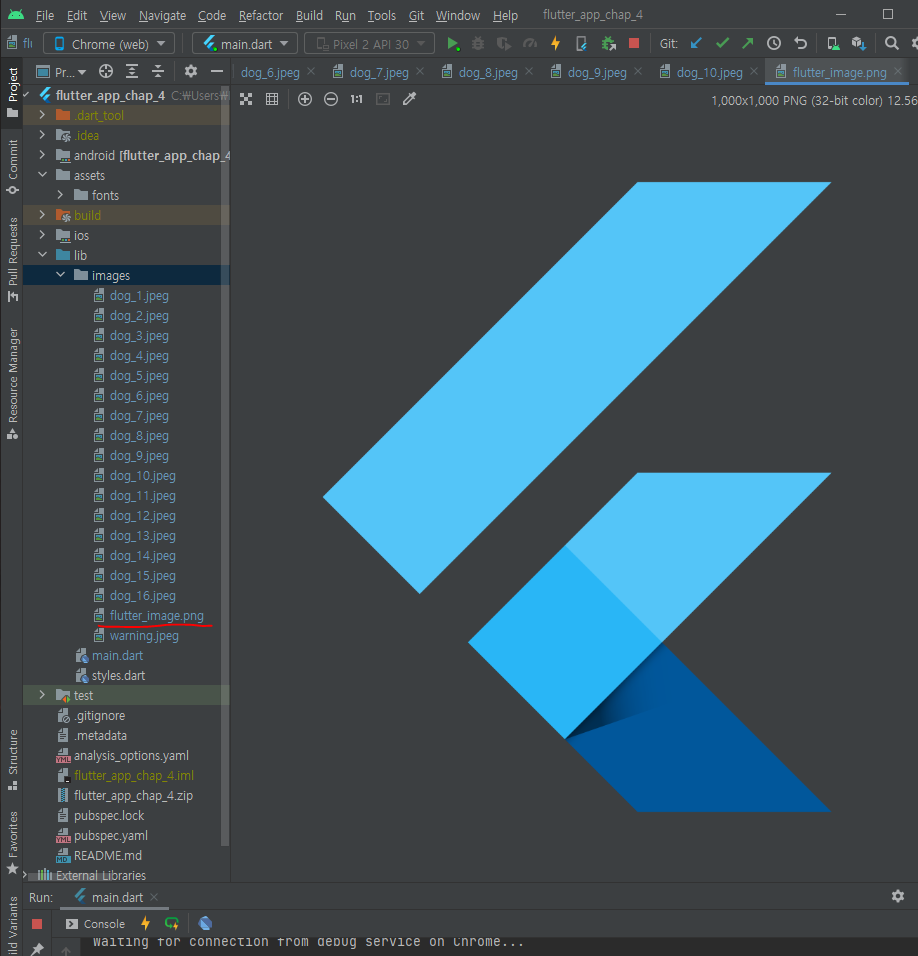Image resolution: width=918 pixels, height=956 pixels.
Task: Click the Flutter logo image preview
Action: [577, 496]
